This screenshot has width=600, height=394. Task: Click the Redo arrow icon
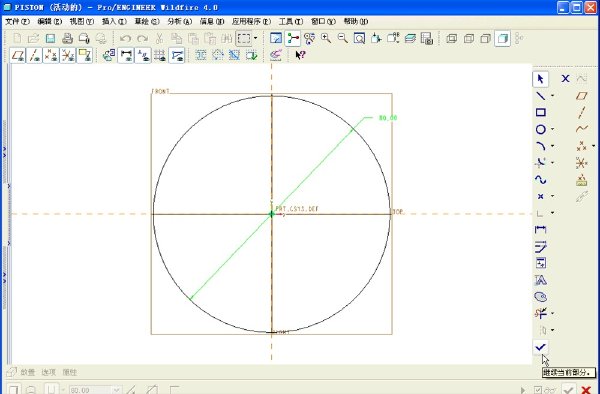coord(142,38)
